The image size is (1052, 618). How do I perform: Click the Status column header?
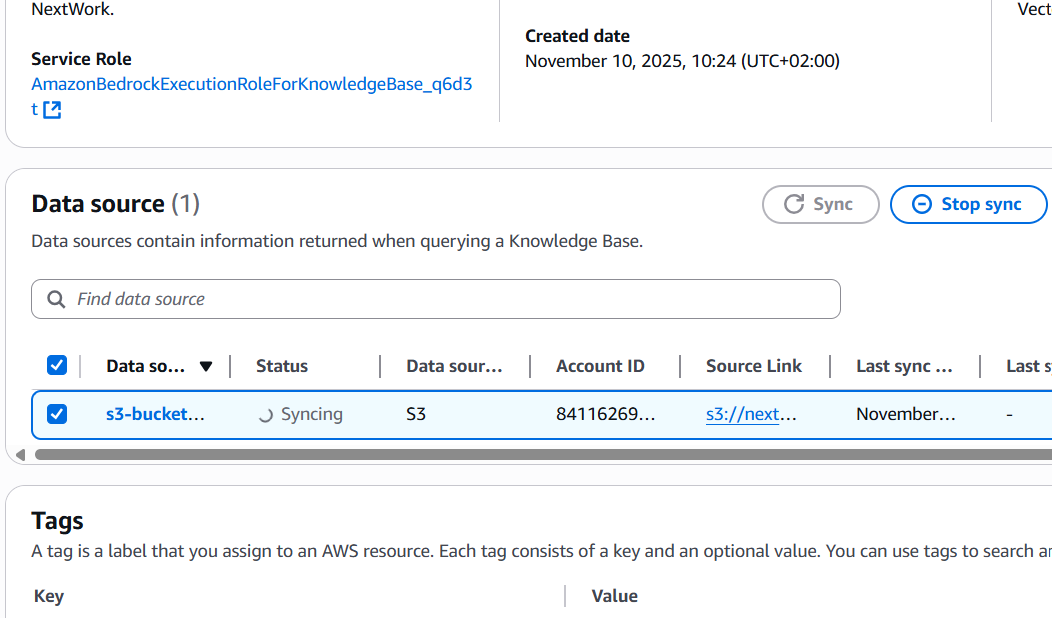click(x=282, y=366)
